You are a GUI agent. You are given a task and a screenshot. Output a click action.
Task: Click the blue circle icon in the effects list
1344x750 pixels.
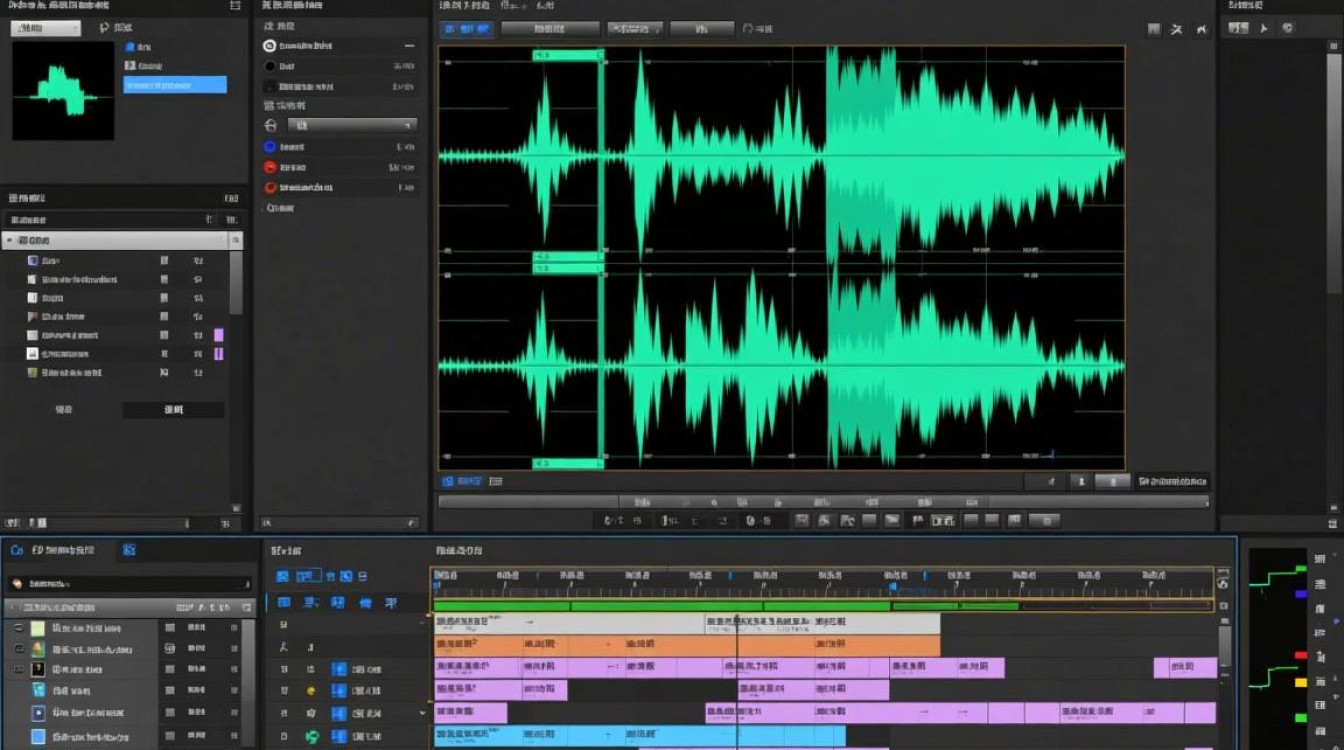point(269,146)
